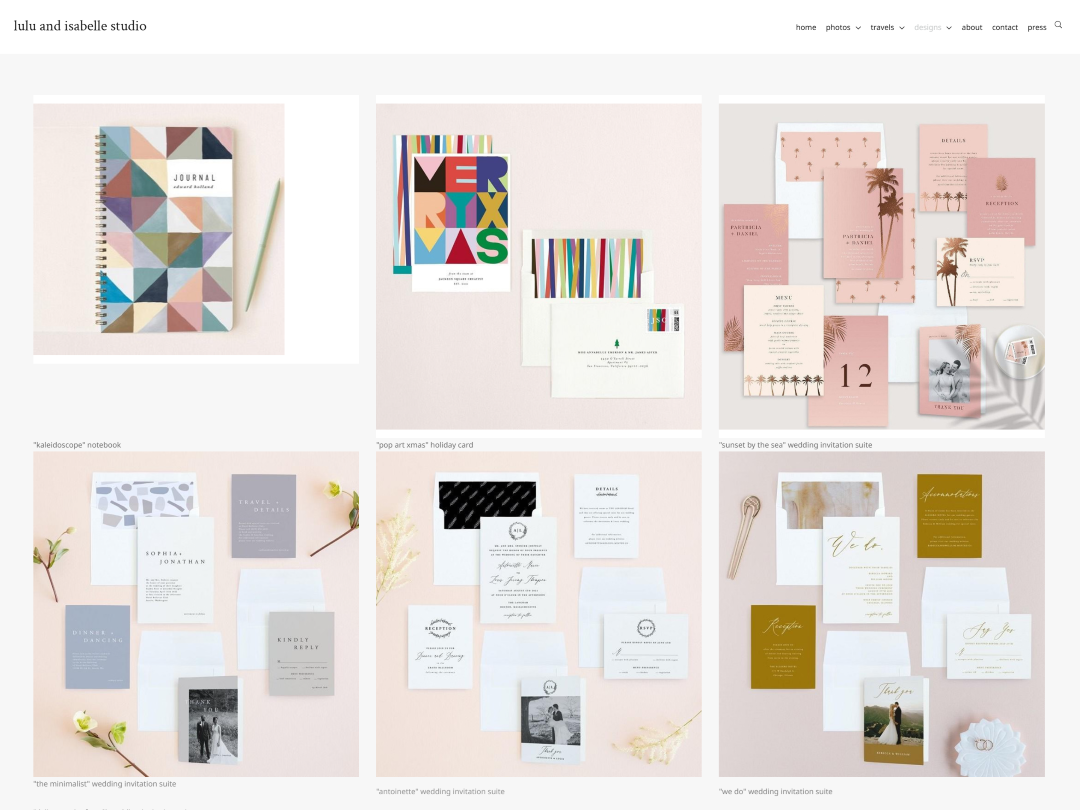This screenshot has width=1080, height=810.
Task: Expand the photos dropdown menu
Action: pyautogui.click(x=838, y=27)
